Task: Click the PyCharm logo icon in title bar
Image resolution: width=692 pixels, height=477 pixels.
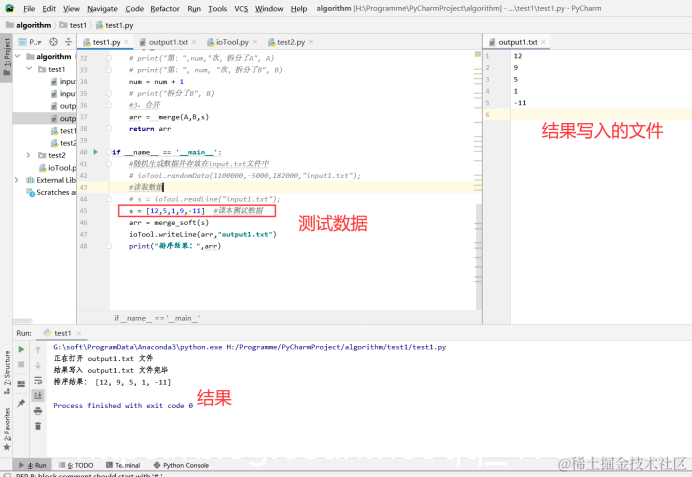Action: pyautogui.click(x=10, y=8)
